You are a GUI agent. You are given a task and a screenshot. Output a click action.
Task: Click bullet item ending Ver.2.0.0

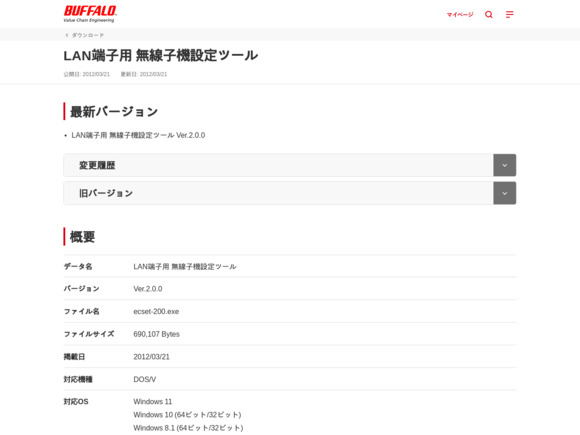tap(138, 135)
